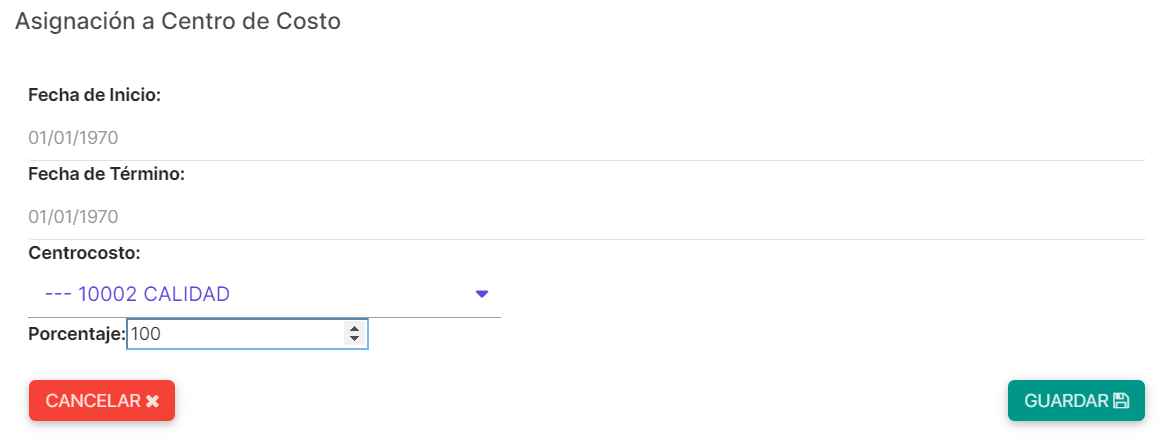Discard changes with the CANCELAR button
This screenshot has height=444, width=1160.
pyautogui.click(x=101, y=401)
